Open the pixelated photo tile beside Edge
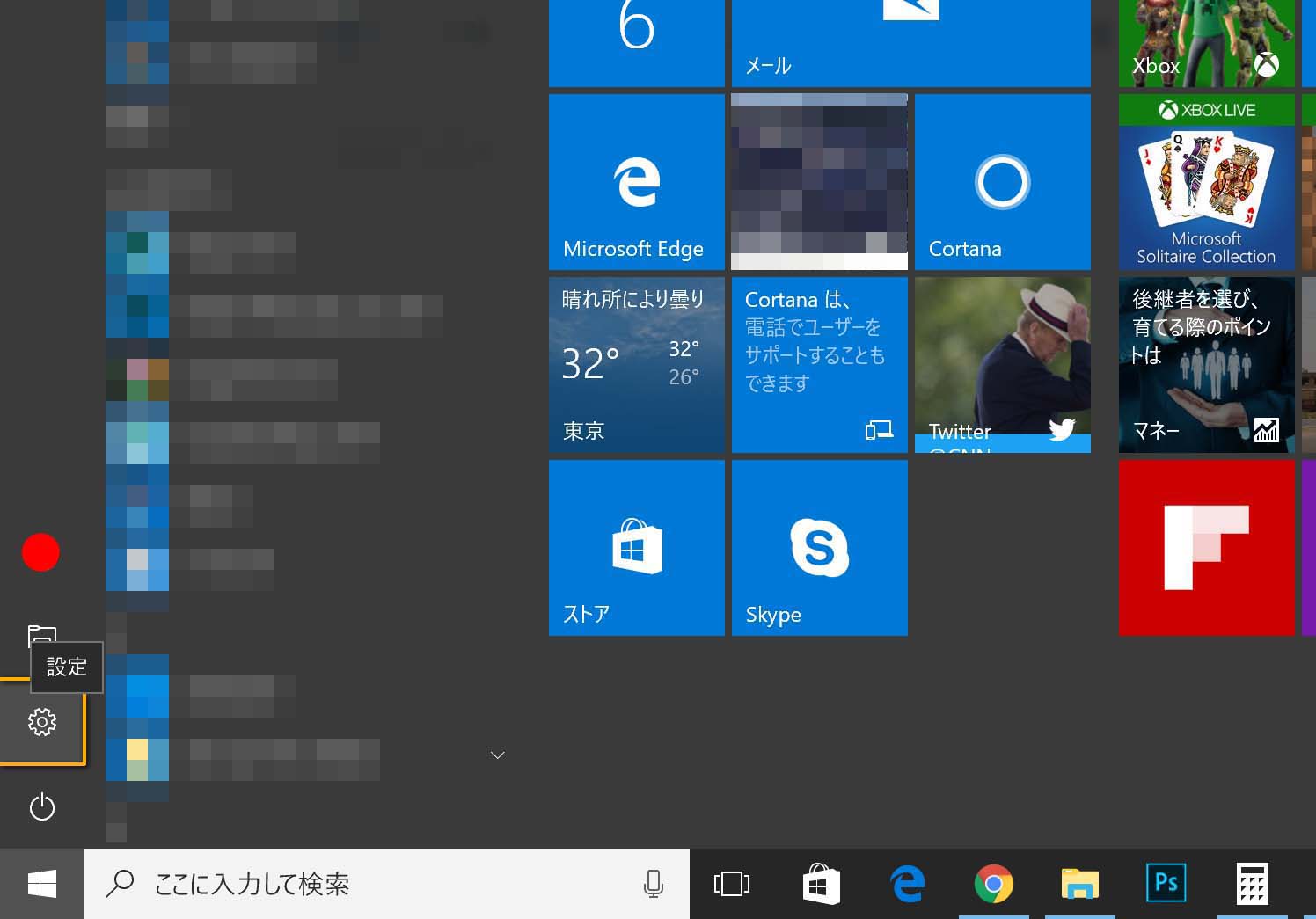This screenshot has height=919, width=1316. [820, 182]
